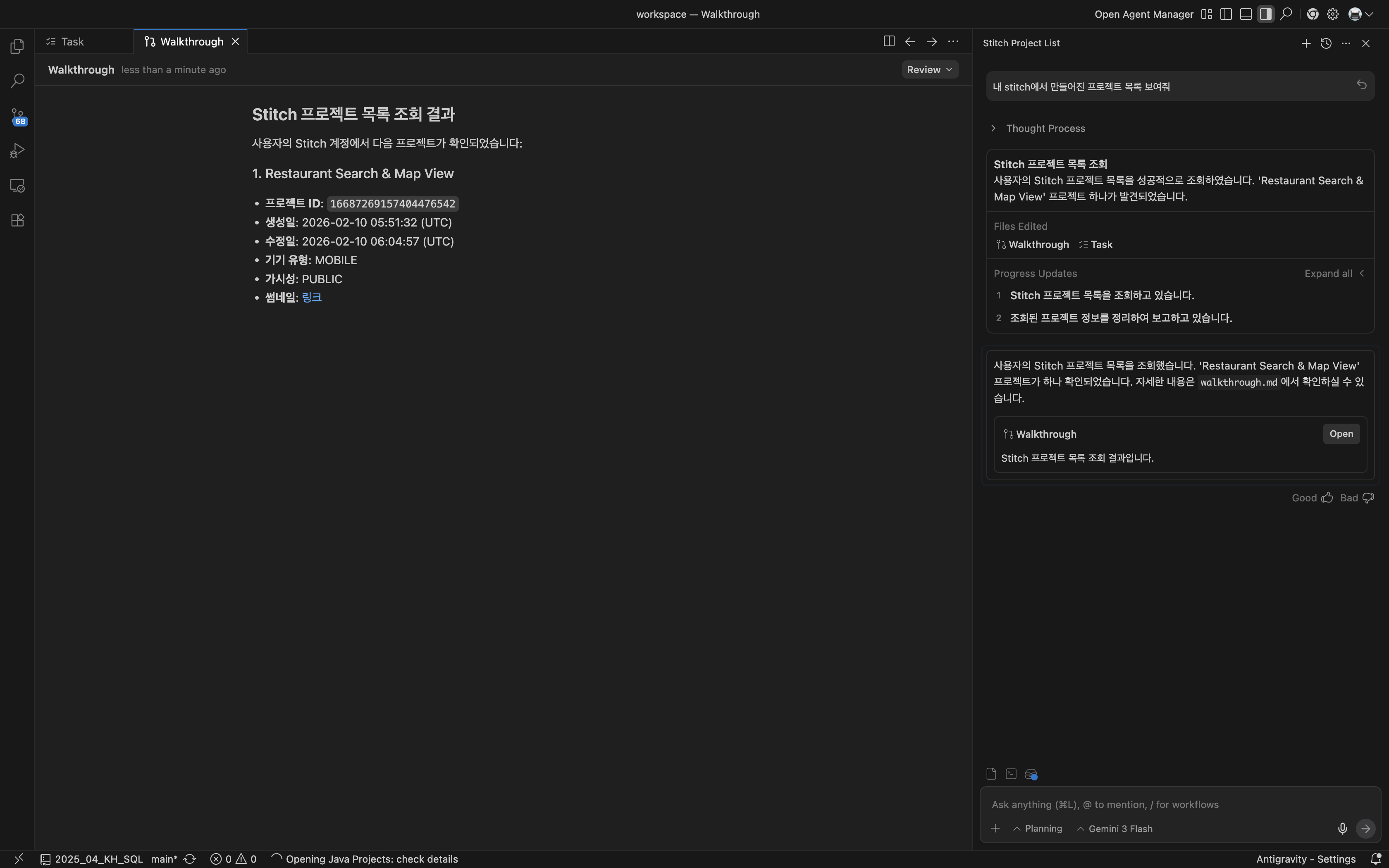Open the thumbnail 링크 hyperlink
1389x868 pixels.
tap(311, 297)
